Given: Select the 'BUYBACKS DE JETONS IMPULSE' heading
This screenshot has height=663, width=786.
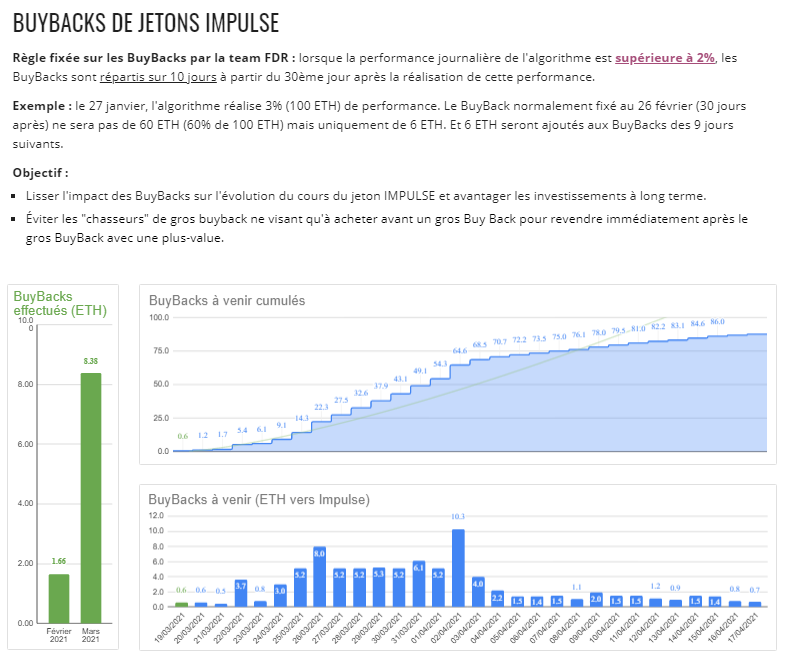Looking at the screenshot, I should tap(145, 23).
